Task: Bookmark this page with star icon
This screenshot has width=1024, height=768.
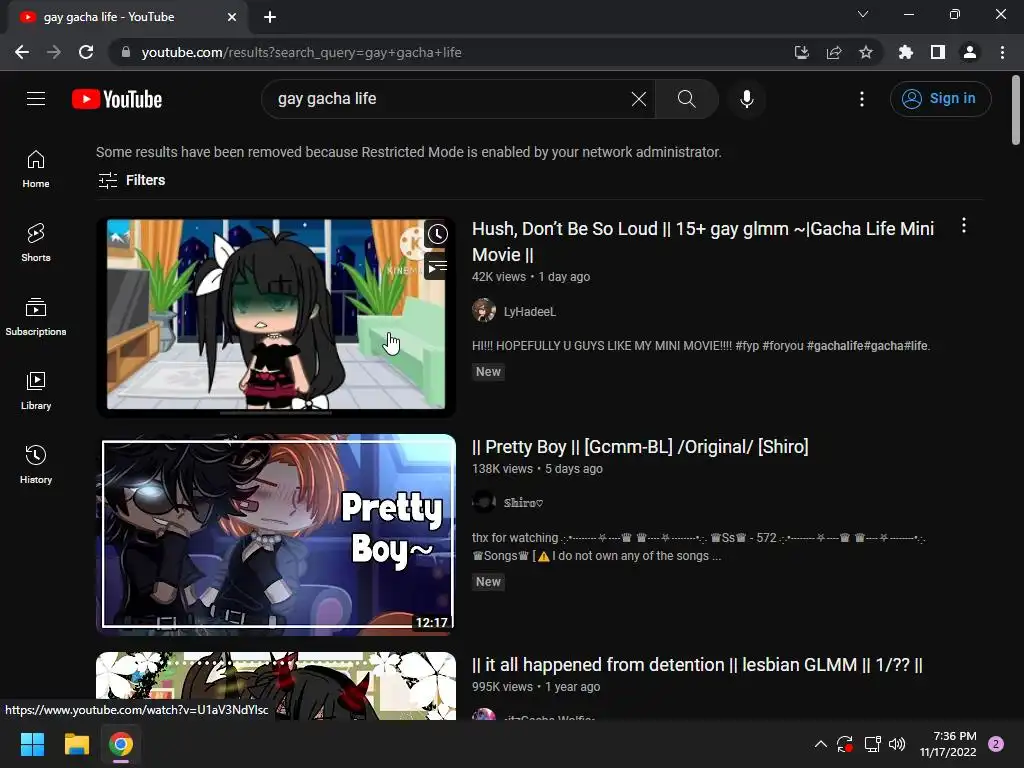Action: [x=865, y=52]
